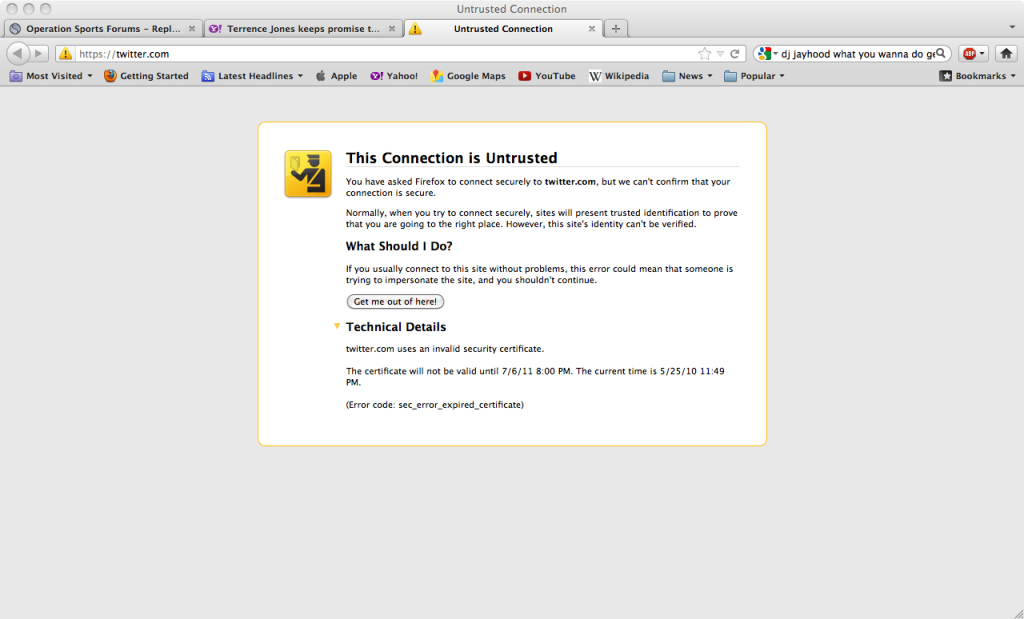
Task: Switch to the Operation Sports Forums tab
Action: click(x=103, y=29)
